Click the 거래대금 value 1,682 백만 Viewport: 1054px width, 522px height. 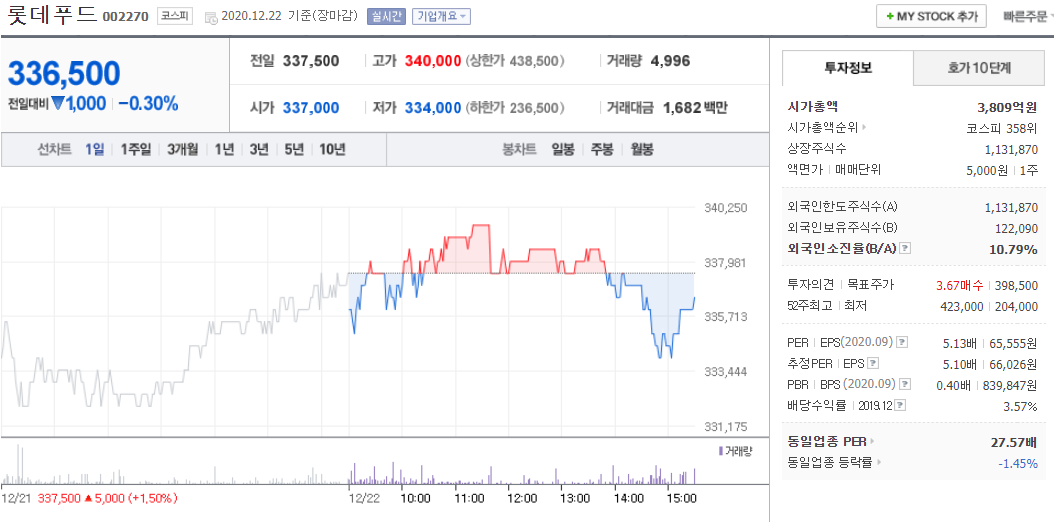pyautogui.click(x=695, y=107)
